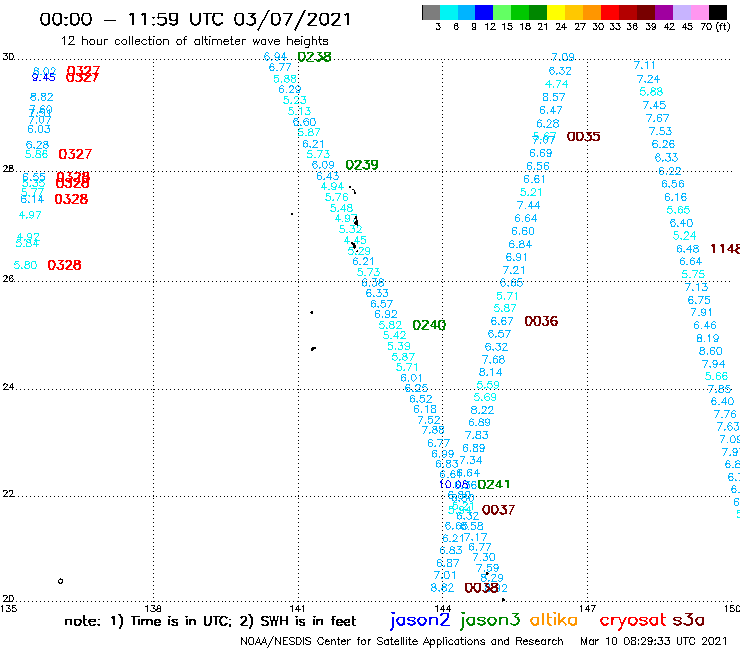Select the green 0240 time stamp
Image resolution: width=740 pixels, height=650 pixels.
coord(429,325)
